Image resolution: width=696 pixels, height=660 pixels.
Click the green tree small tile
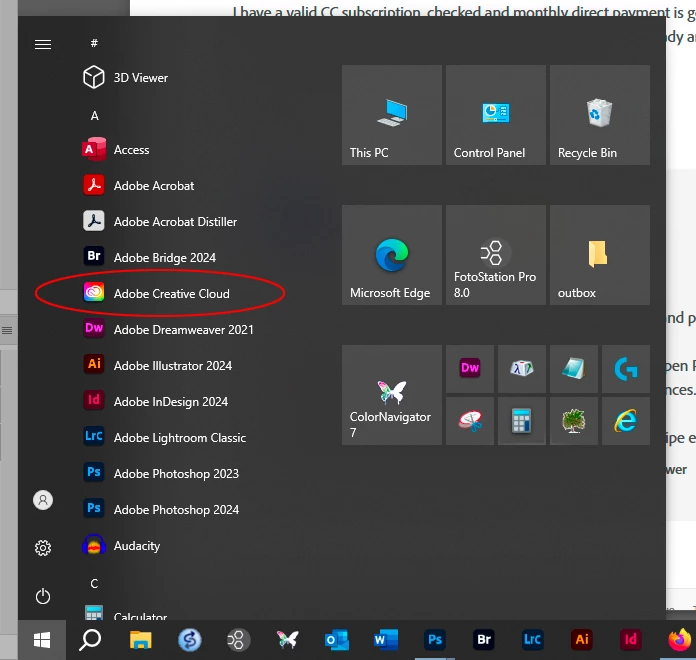click(573, 421)
